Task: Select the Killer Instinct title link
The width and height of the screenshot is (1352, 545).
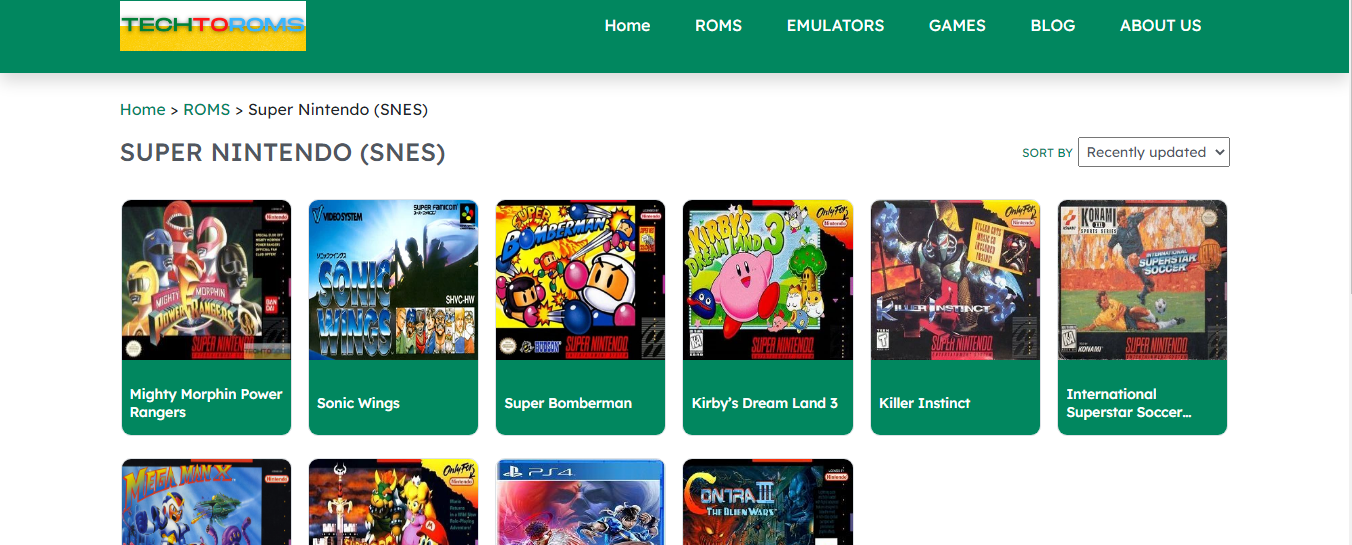Action: click(924, 403)
